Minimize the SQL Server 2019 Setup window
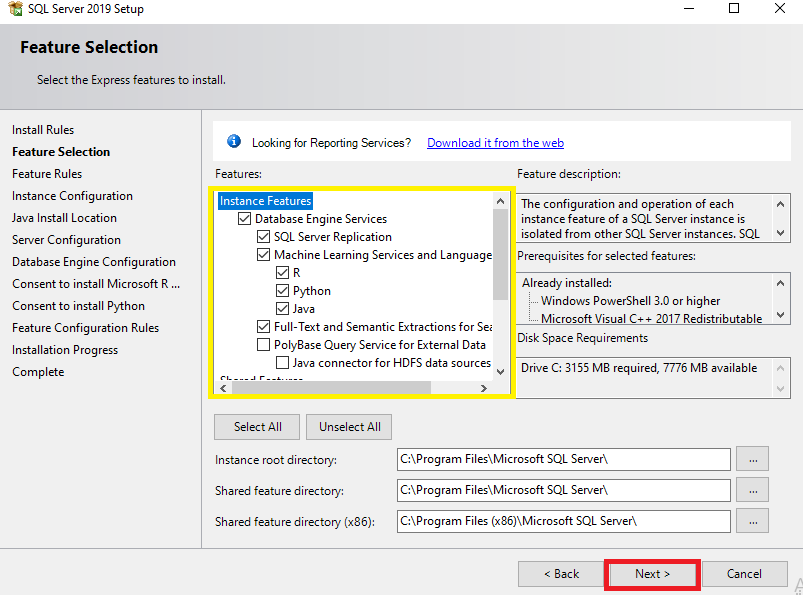Screen dimensions: 803x595 tap(689, 8)
